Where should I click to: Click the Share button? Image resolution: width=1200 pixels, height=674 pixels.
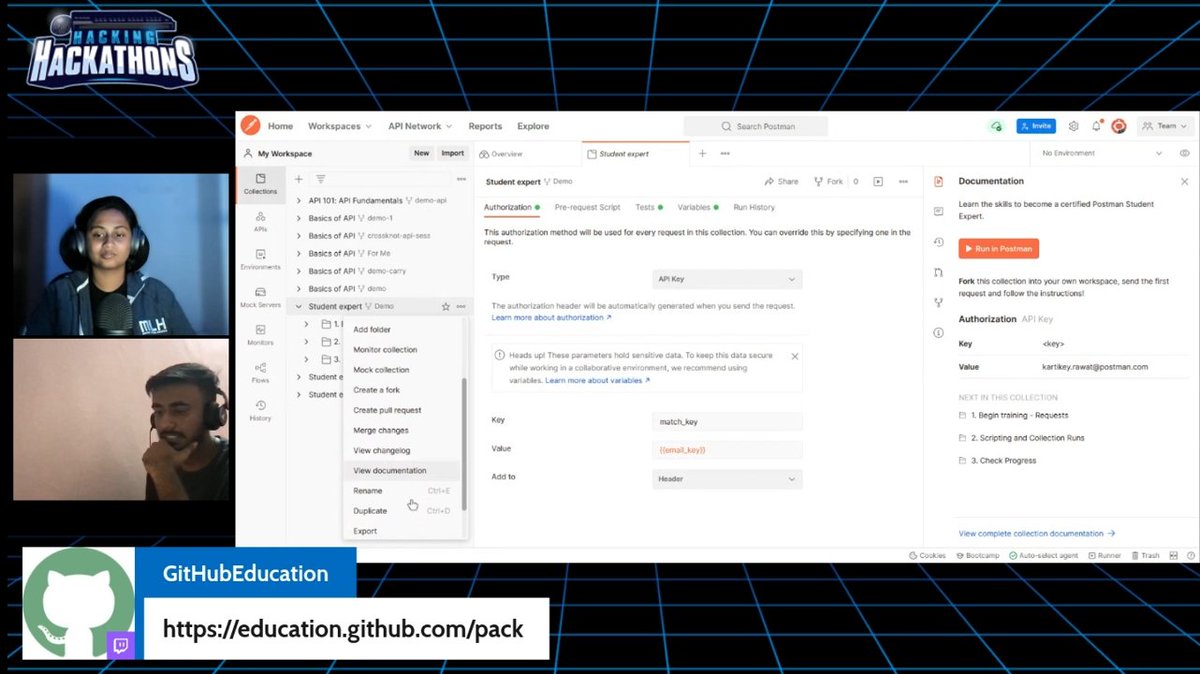(x=782, y=182)
